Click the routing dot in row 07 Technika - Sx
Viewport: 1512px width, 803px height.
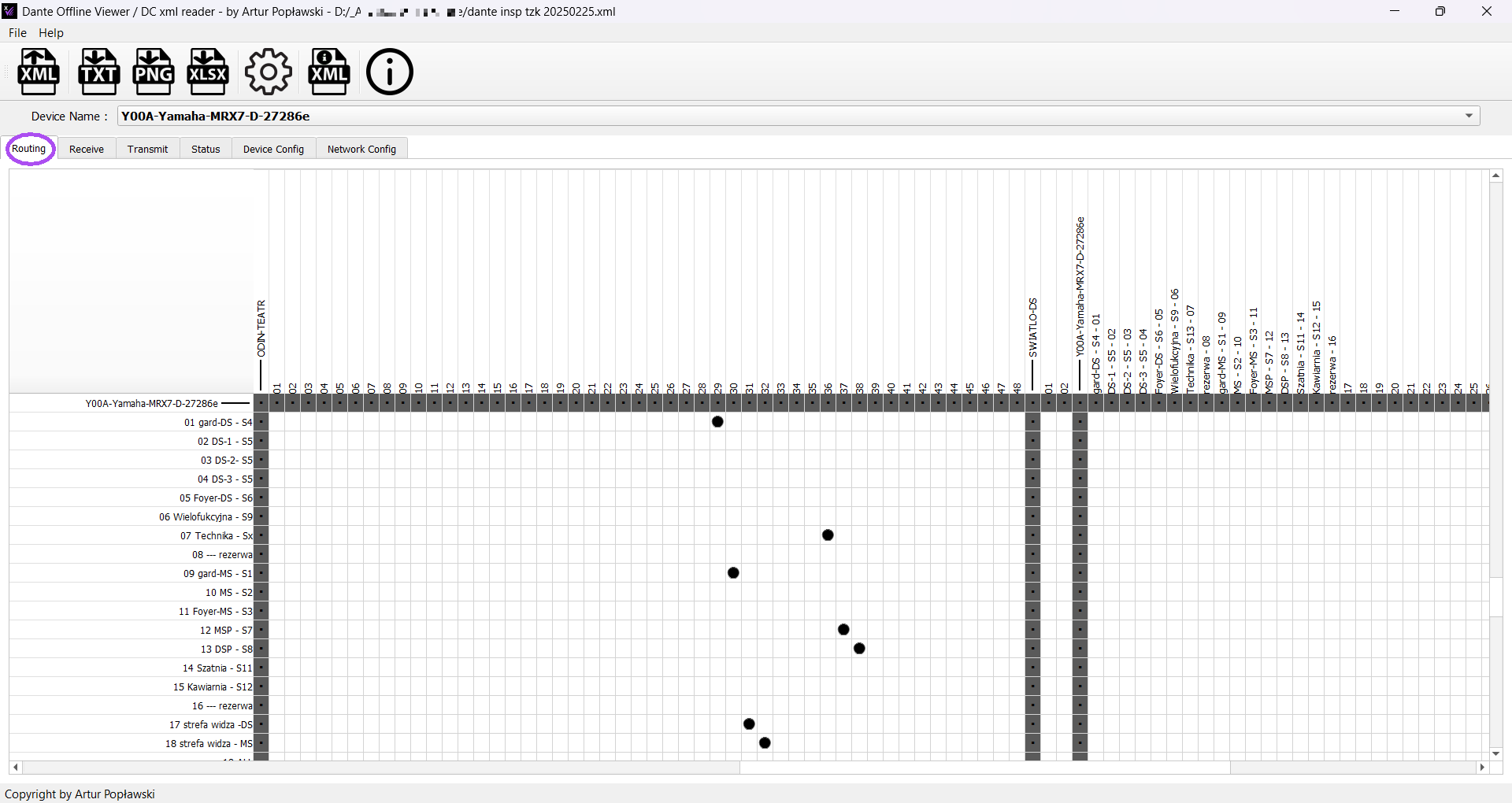(828, 535)
